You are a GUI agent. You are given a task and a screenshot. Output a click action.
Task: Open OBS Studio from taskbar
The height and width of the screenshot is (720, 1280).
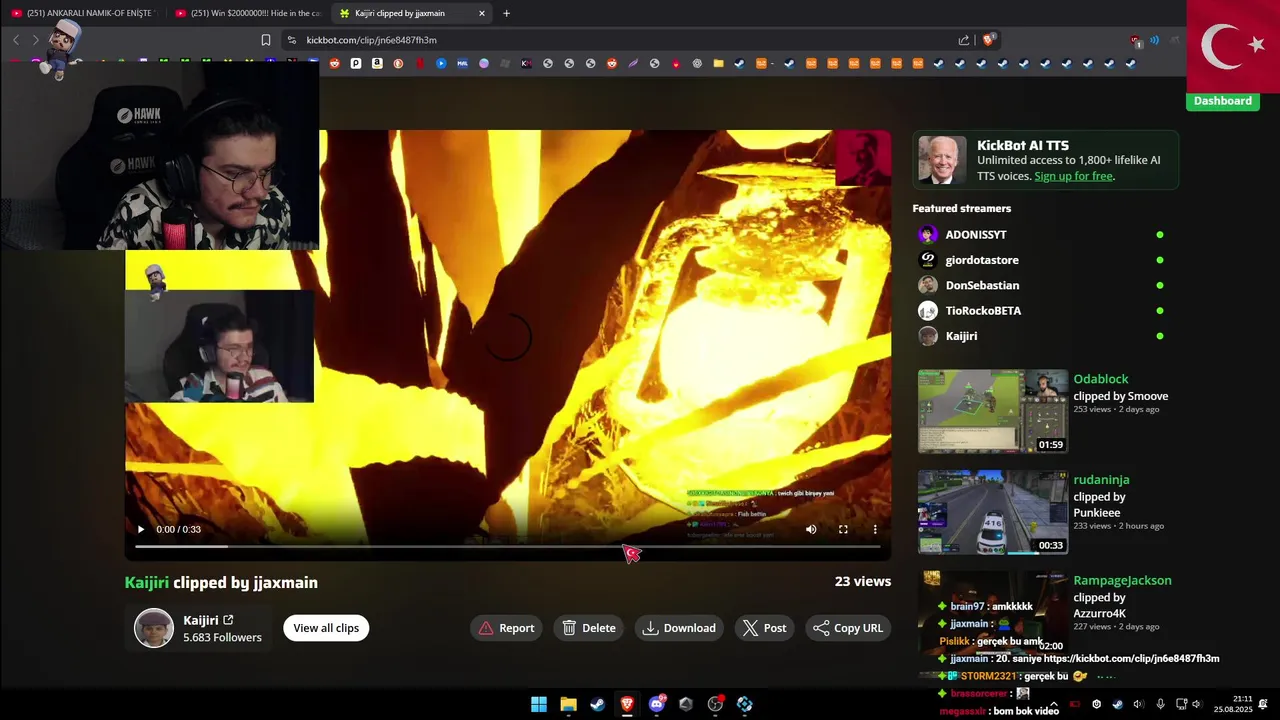[x=715, y=704]
